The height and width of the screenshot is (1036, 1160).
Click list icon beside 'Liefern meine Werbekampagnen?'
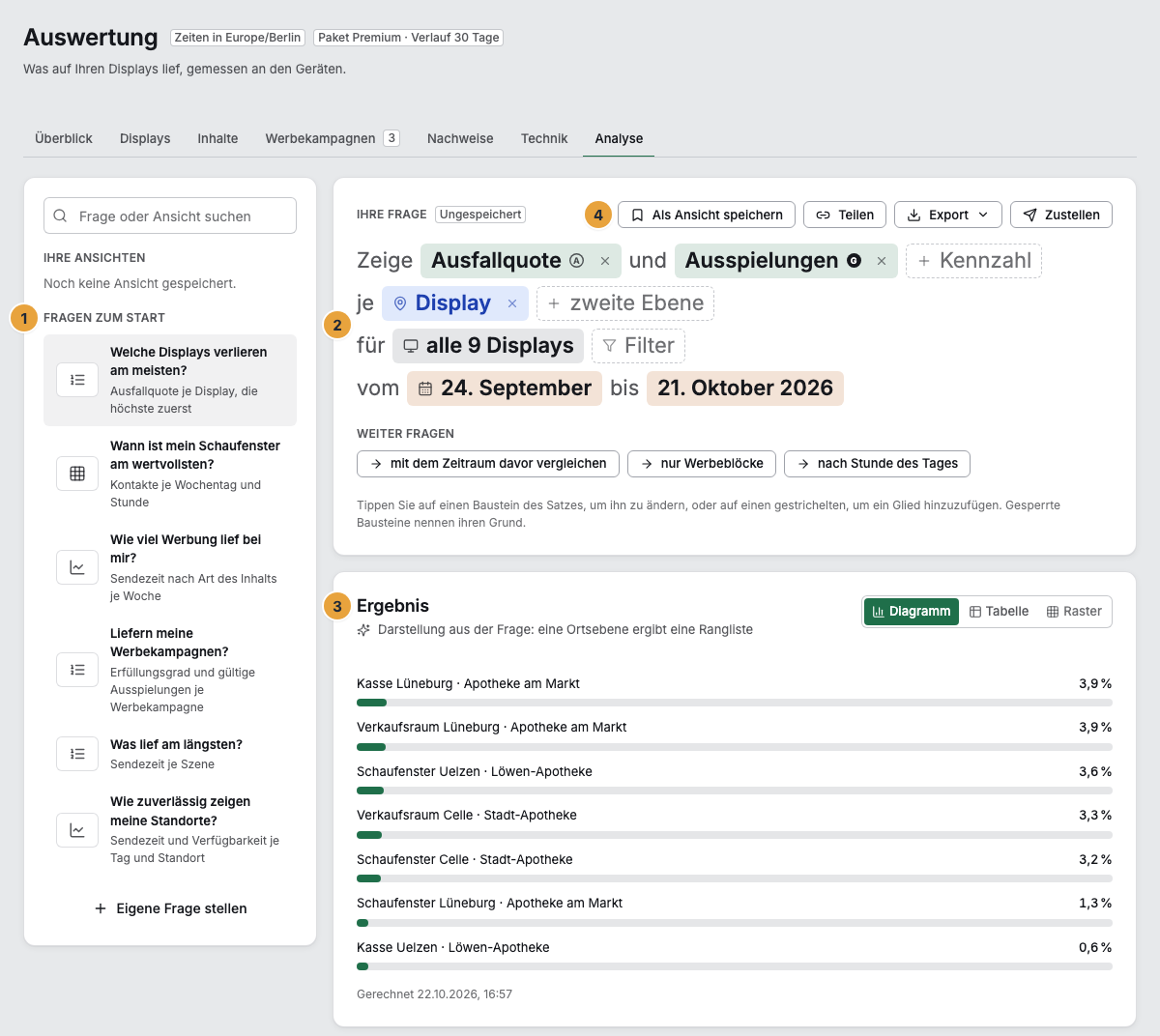click(77, 670)
